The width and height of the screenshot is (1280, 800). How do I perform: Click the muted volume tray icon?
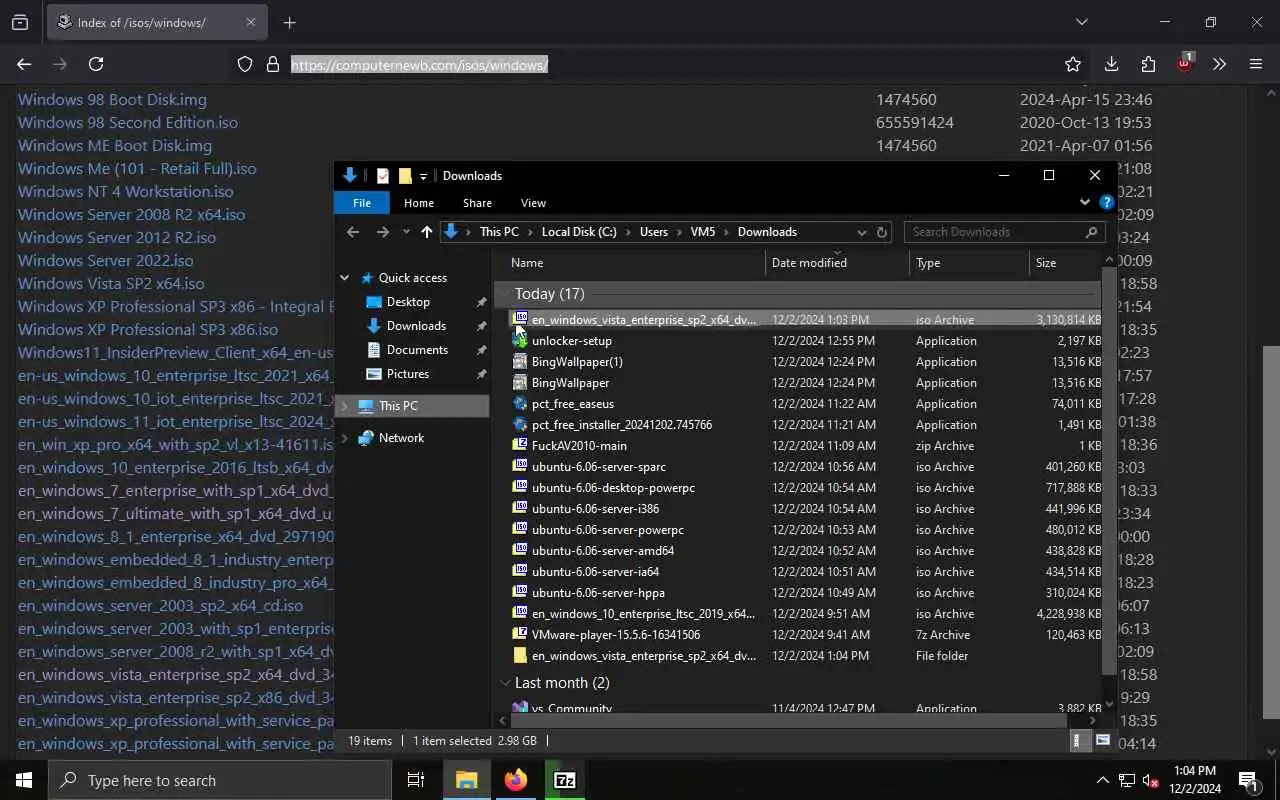coord(1151,780)
